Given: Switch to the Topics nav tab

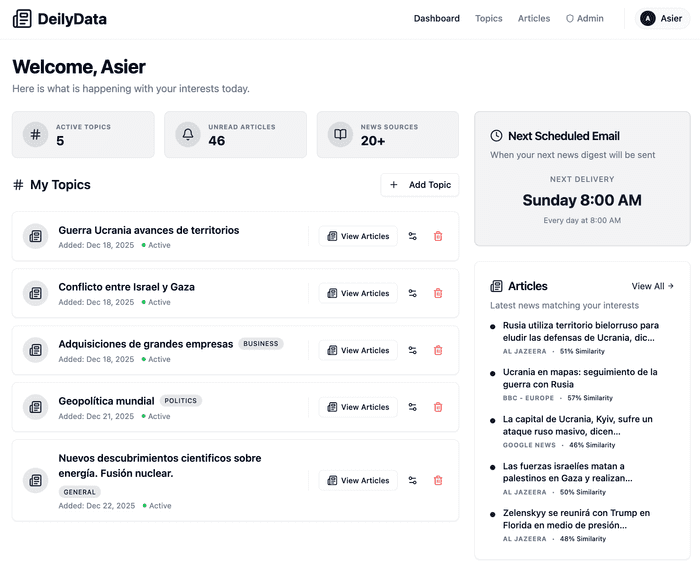Looking at the screenshot, I should point(489,18).
